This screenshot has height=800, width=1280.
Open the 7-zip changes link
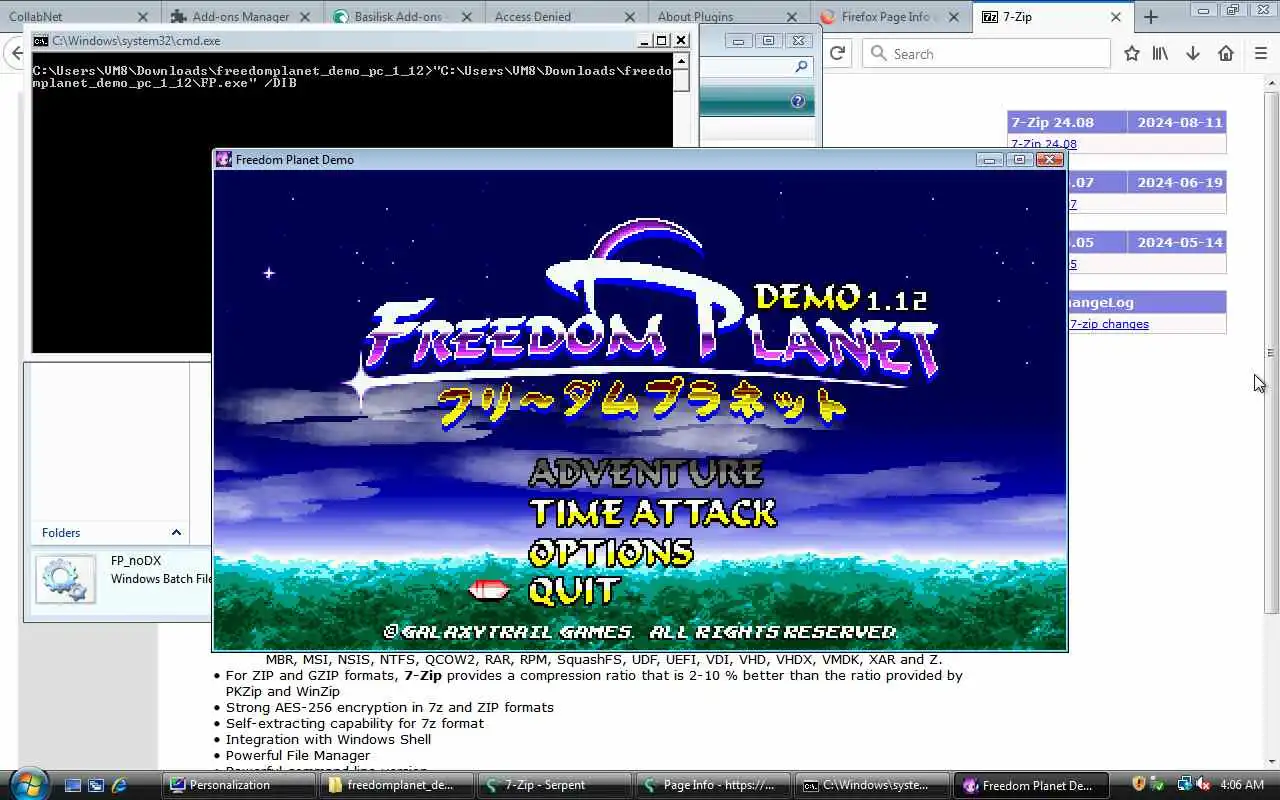click(1109, 324)
